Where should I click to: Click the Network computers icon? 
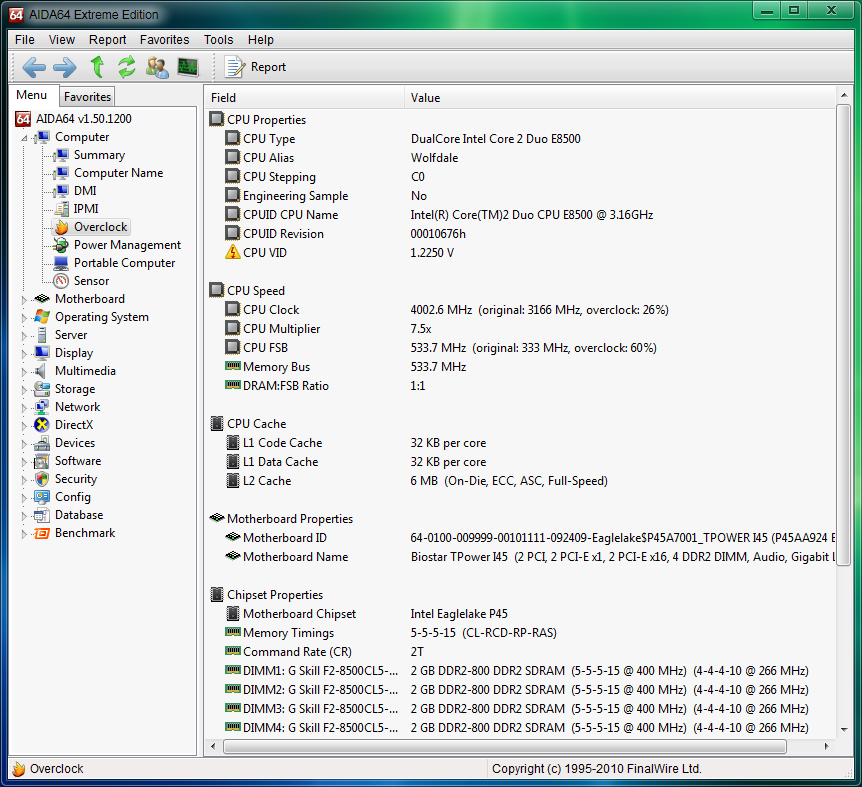pos(42,407)
